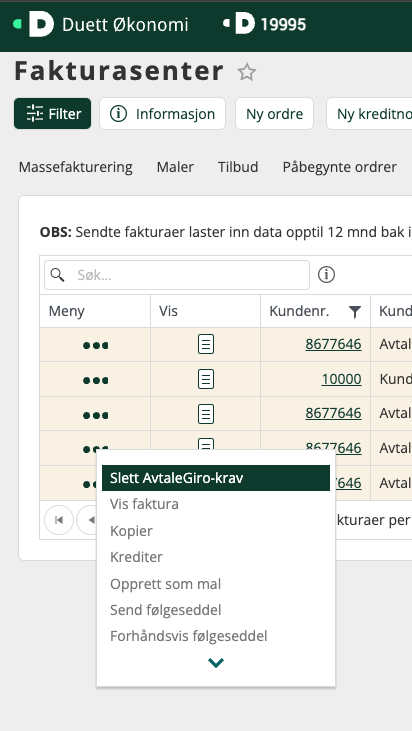Focus the Søk... search field
The height and width of the screenshot is (731, 412).
click(x=177, y=275)
